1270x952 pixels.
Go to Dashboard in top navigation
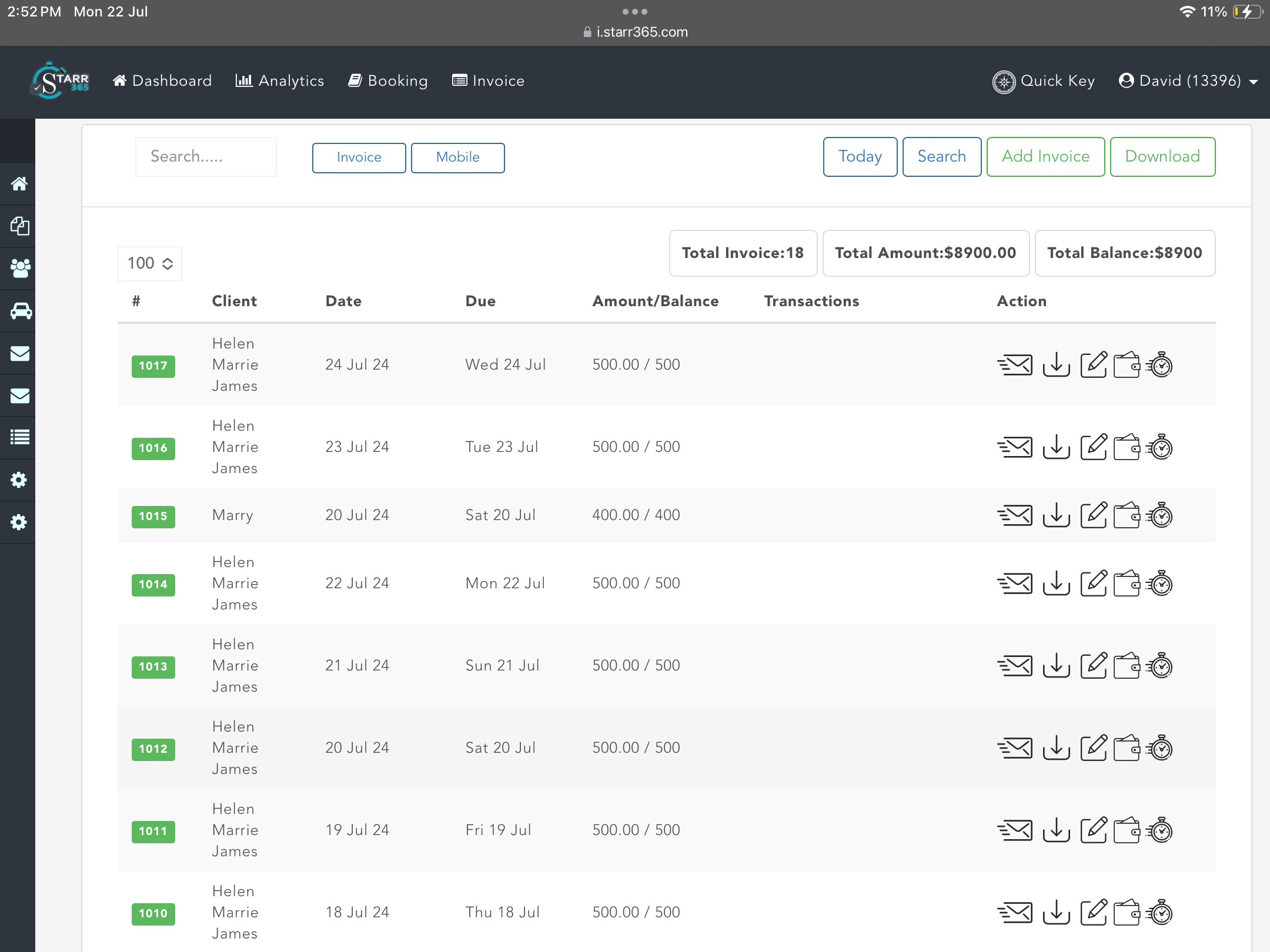point(162,81)
